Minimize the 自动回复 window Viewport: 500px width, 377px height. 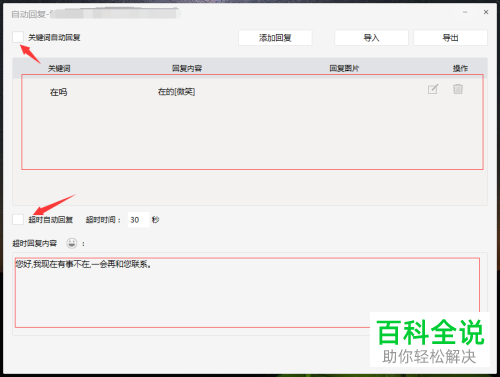click(x=465, y=12)
